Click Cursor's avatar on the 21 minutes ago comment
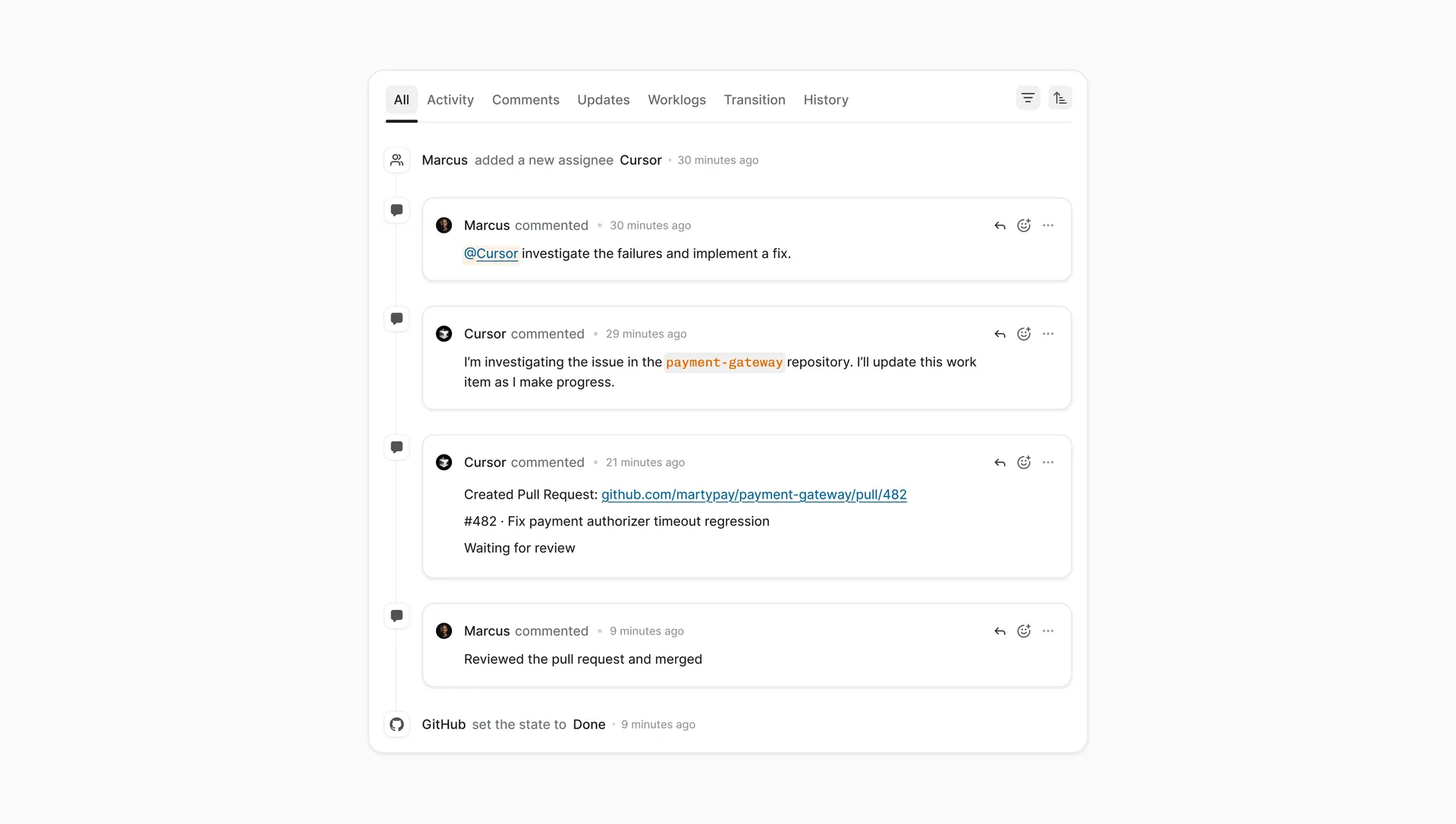 point(444,463)
